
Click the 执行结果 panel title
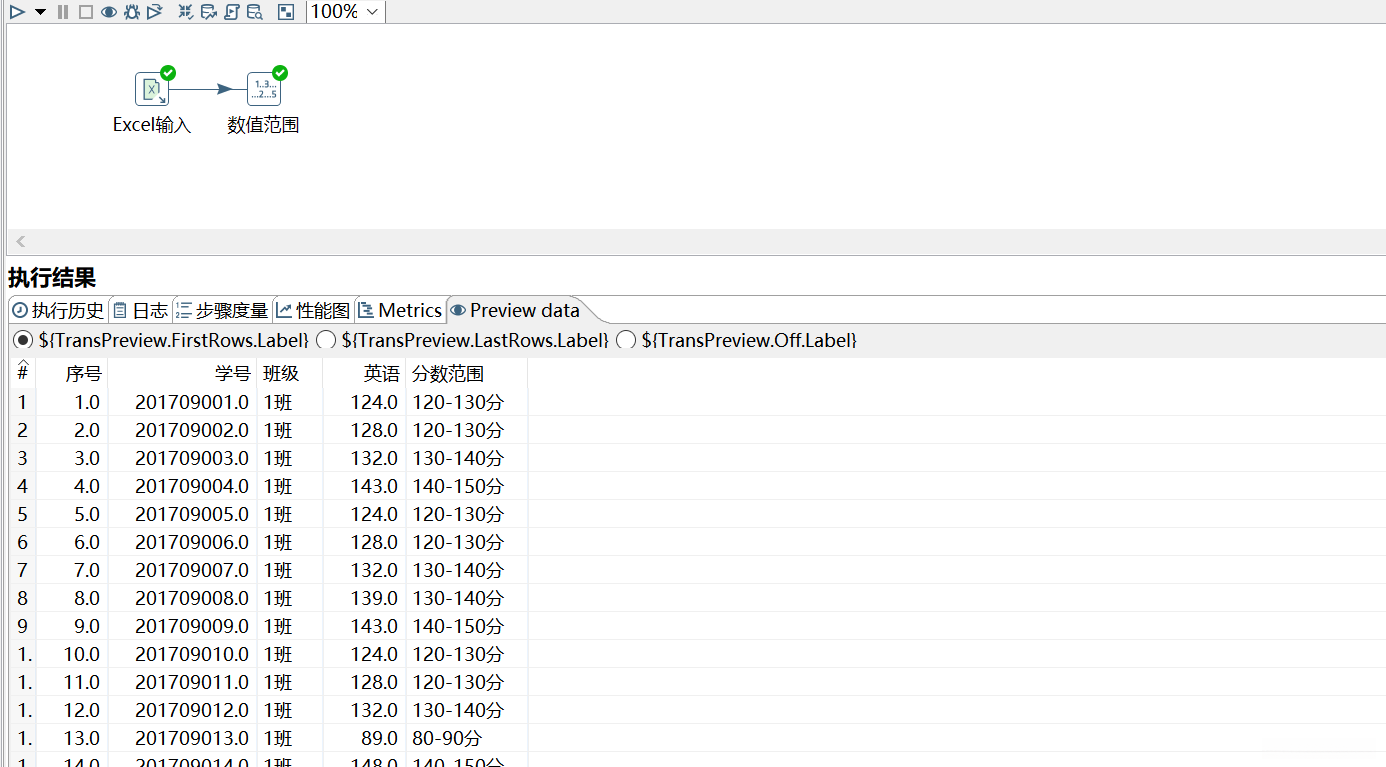click(52, 278)
